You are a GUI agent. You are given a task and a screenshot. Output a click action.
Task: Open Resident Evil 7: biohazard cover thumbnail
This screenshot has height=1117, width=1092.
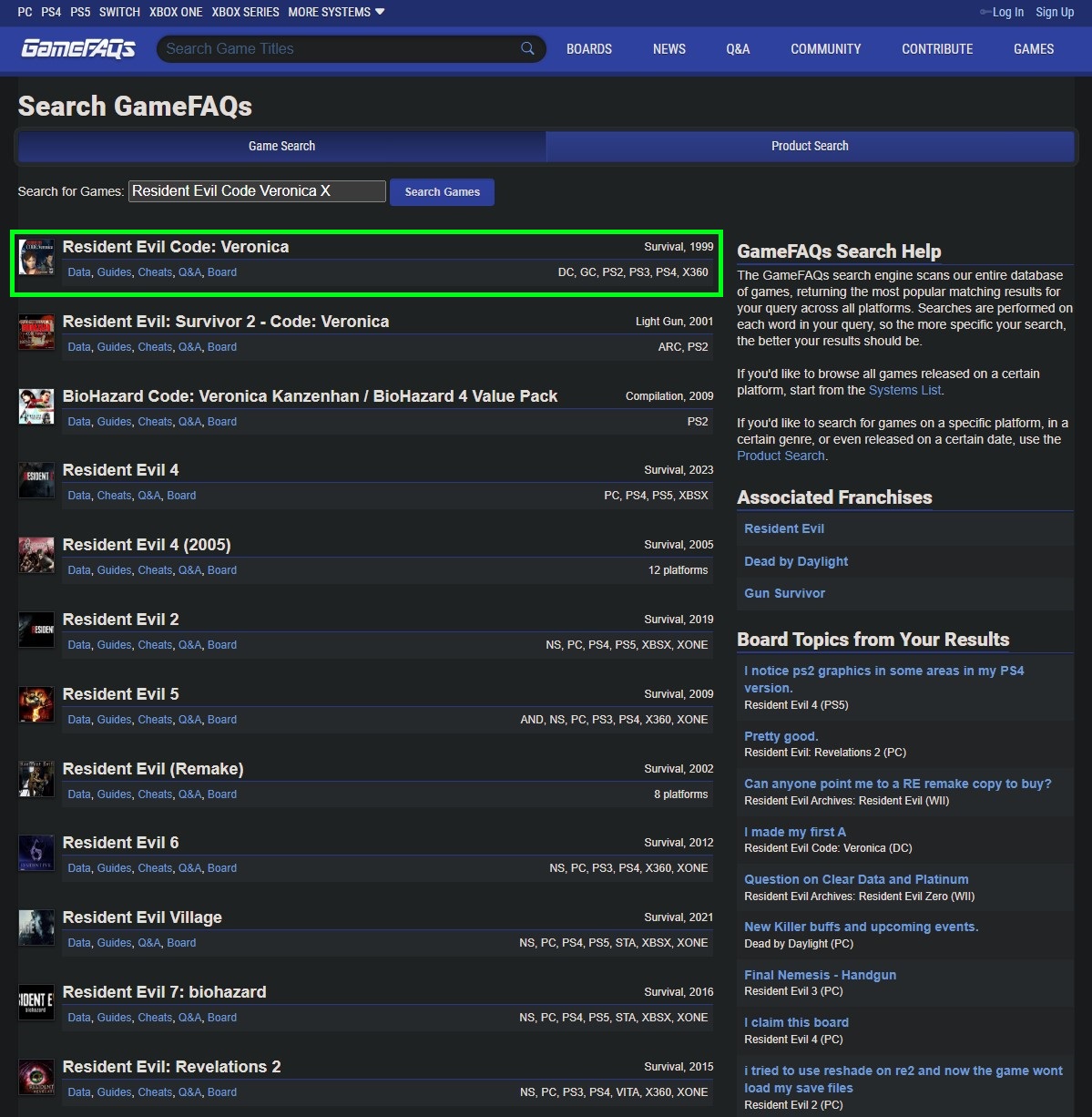coord(36,1002)
